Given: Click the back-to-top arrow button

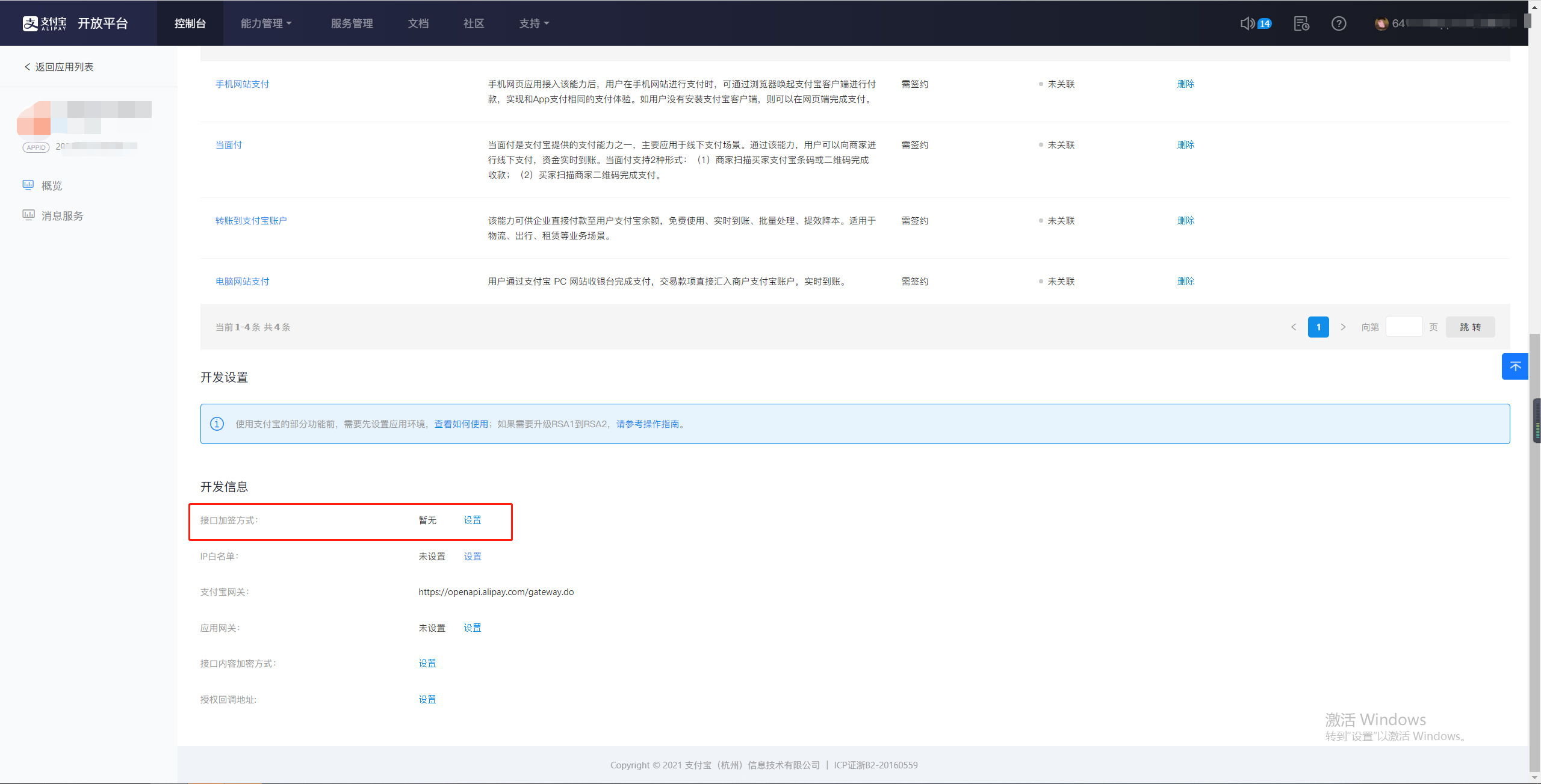Looking at the screenshot, I should 1515,366.
